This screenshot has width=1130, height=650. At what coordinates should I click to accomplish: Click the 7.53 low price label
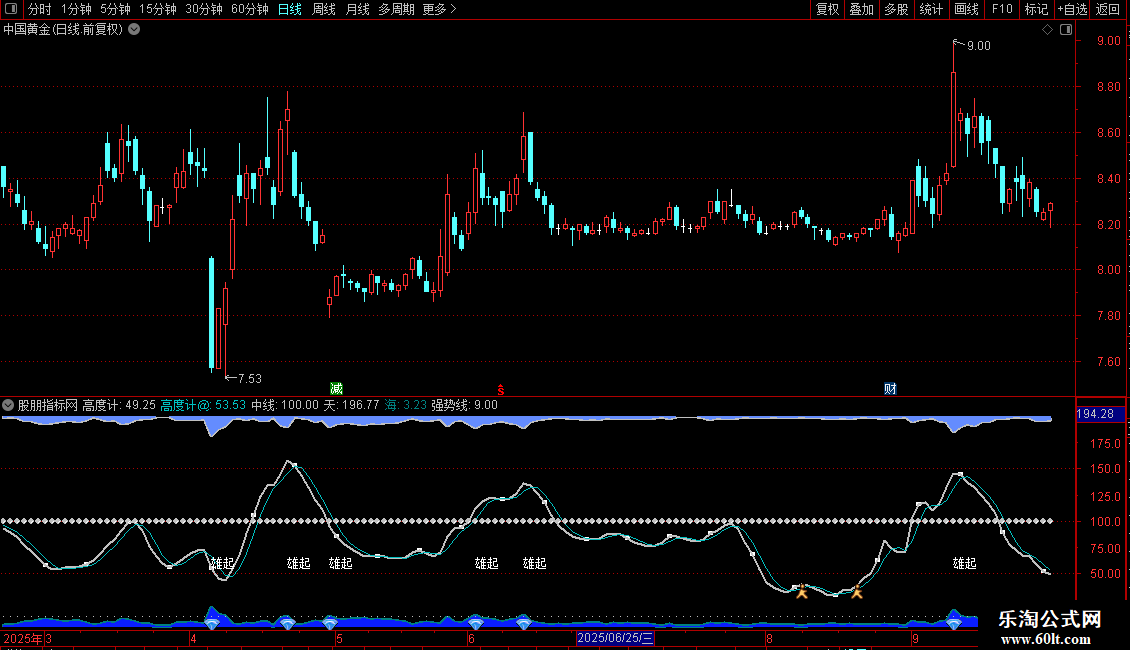pyautogui.click(x=249, y=378)
